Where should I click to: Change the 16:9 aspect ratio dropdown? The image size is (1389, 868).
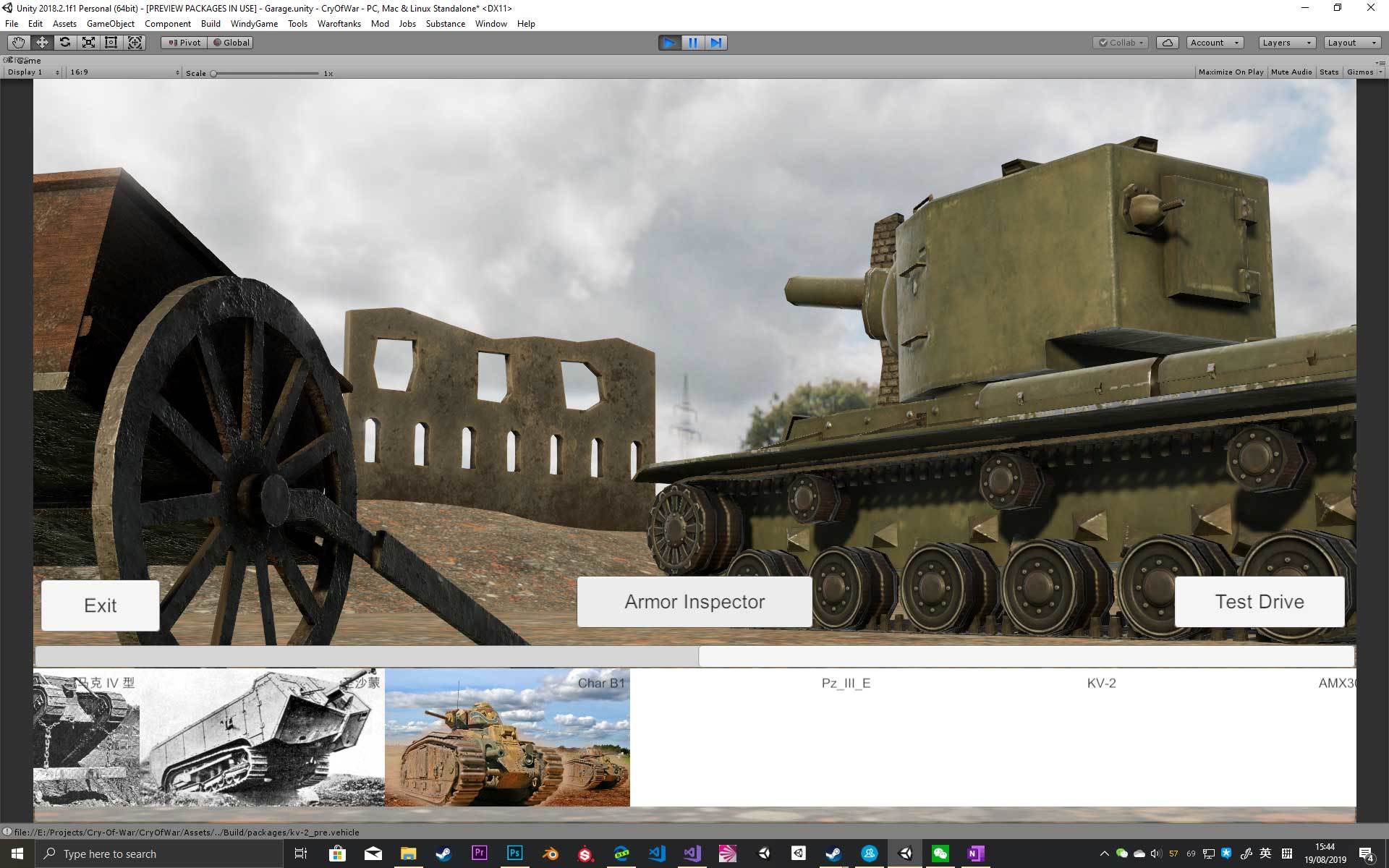[124, 72]
